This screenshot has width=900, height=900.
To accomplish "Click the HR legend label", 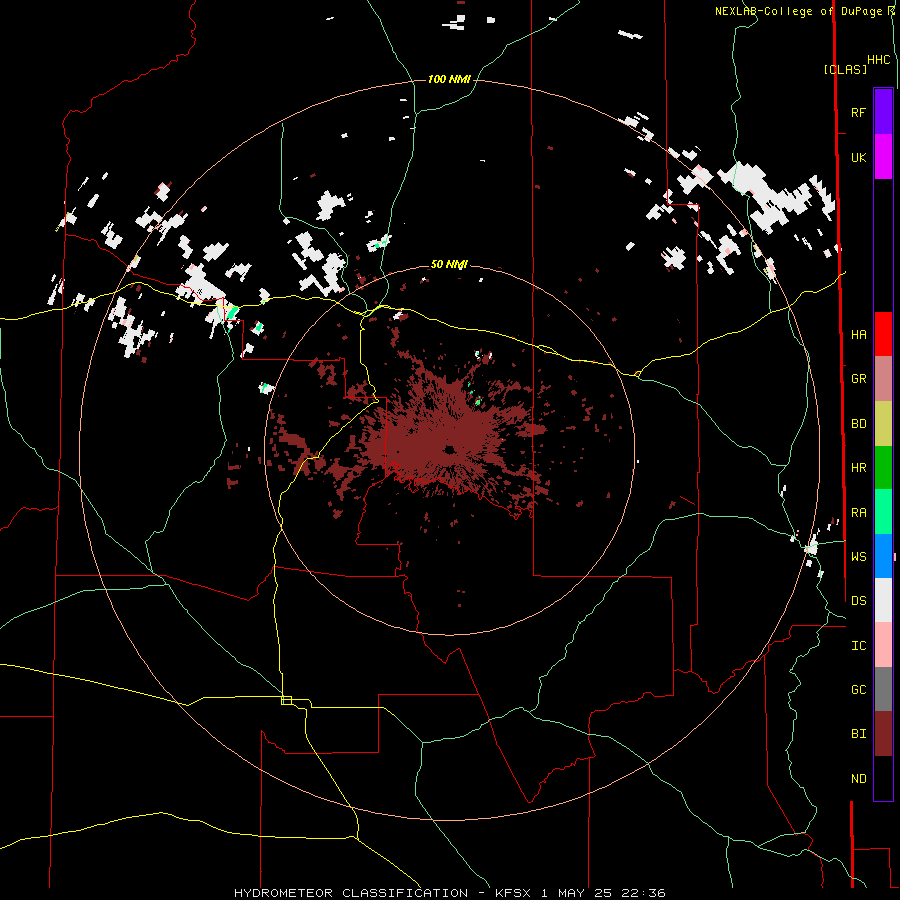I will (x=859, y=468).
